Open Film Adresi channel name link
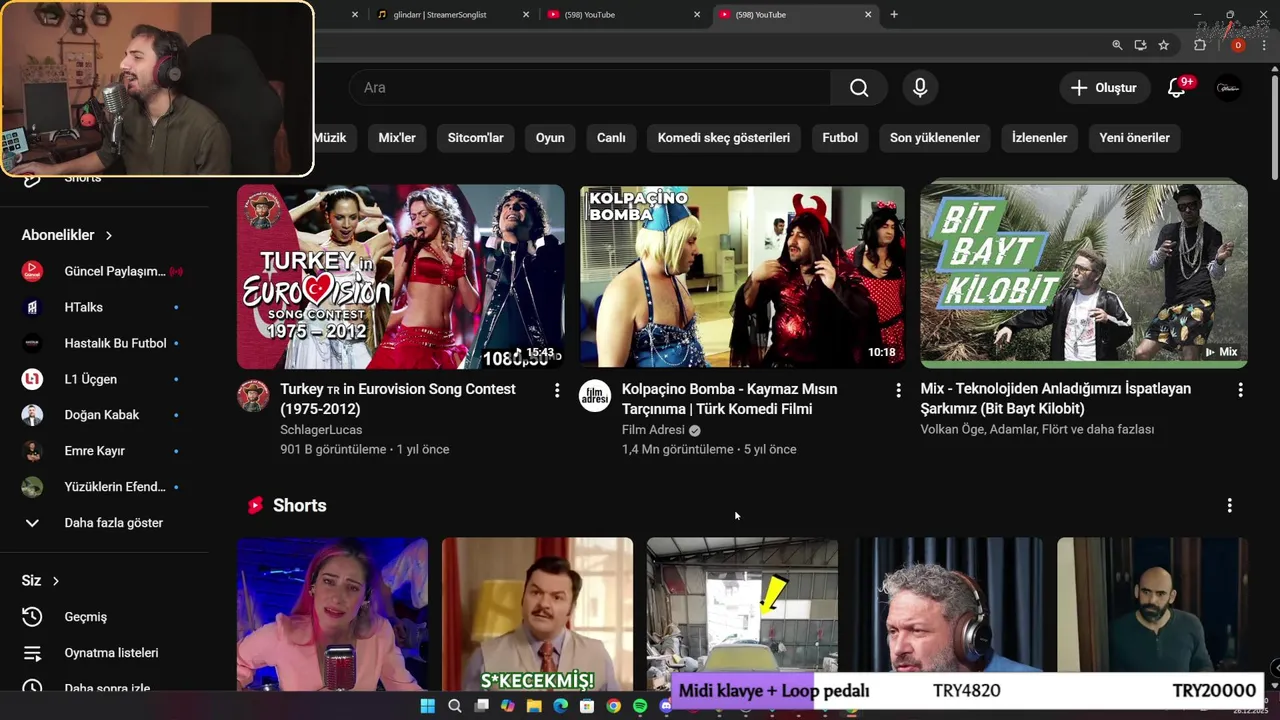The width and height of the screenshot is (1280, 720). pyautogui.click(x=653, y=430)
